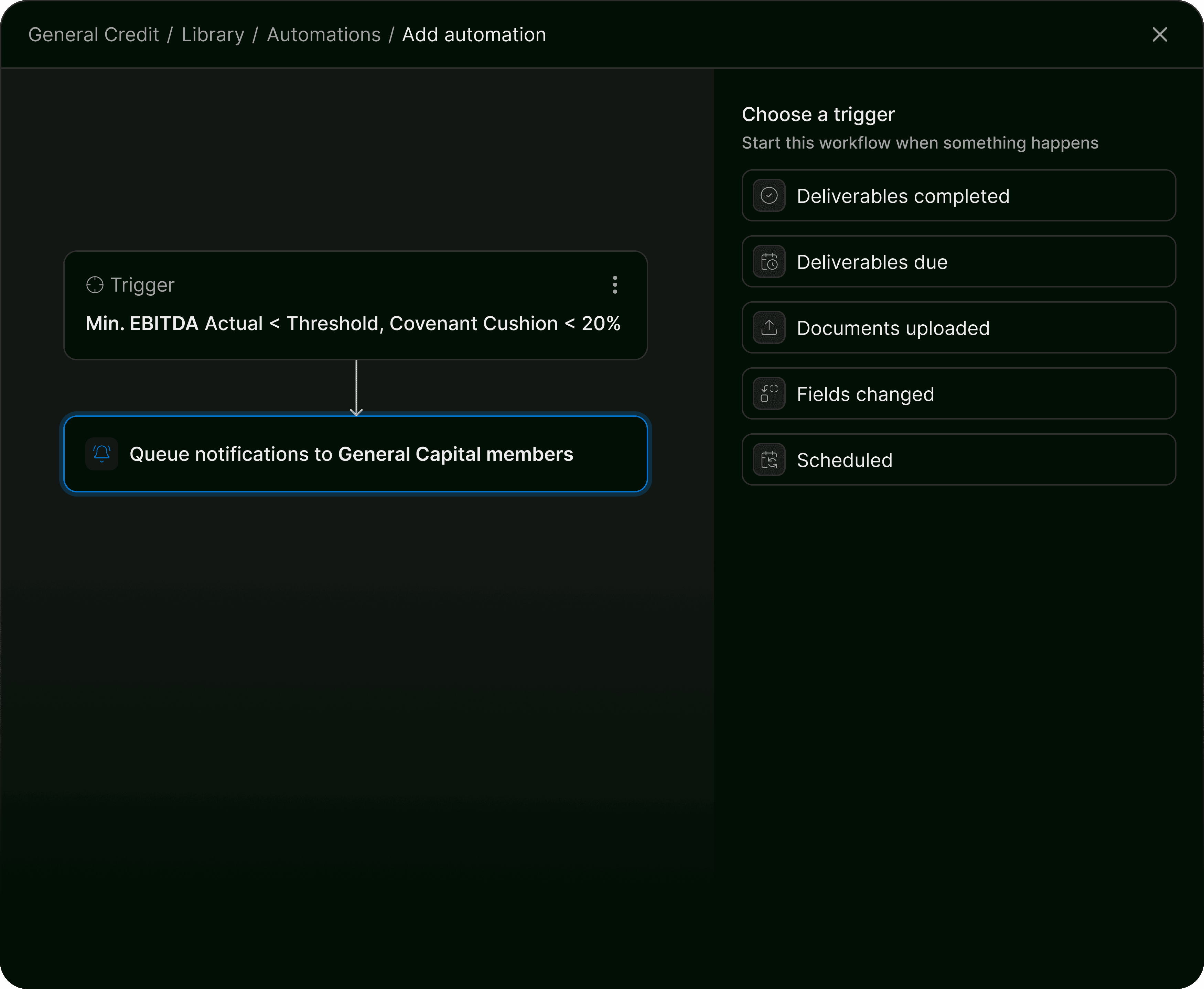Click the Trigger crosshair icon
Viewport: 1204px width, 989px height.
coord(95,285)
